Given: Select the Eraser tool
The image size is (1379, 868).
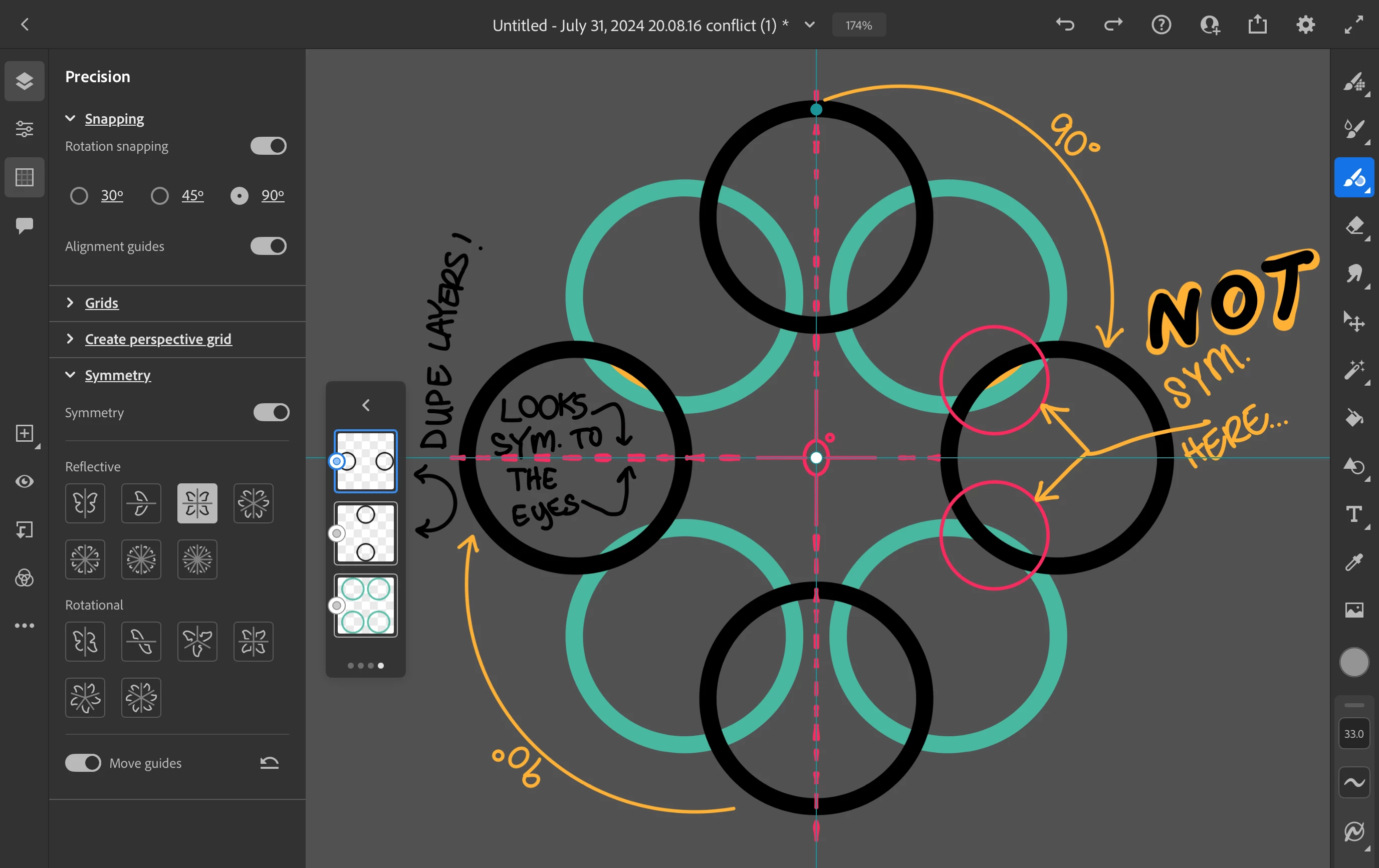Looking at the screenshot, I should point(1354,225).
